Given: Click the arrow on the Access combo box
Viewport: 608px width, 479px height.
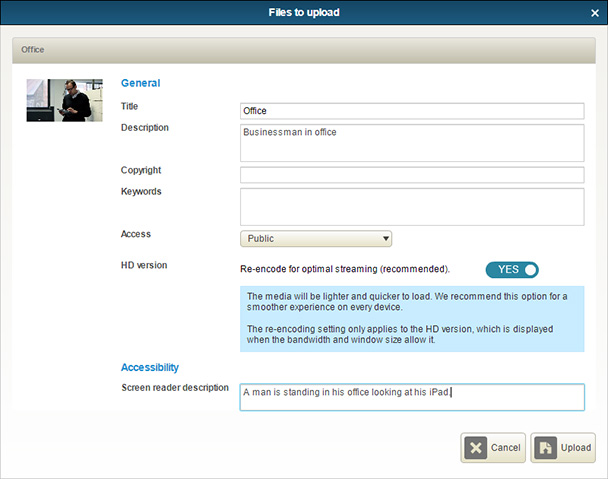Looking at the screenshot, I should point(386,238).
